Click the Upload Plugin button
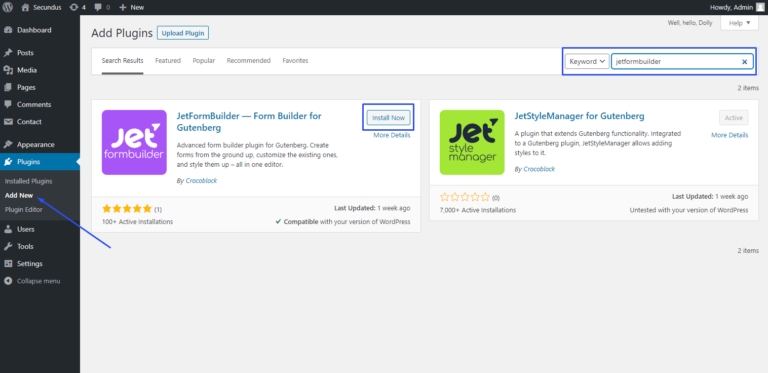This screenshot has width=768, height=373. [x=183, y=33]
